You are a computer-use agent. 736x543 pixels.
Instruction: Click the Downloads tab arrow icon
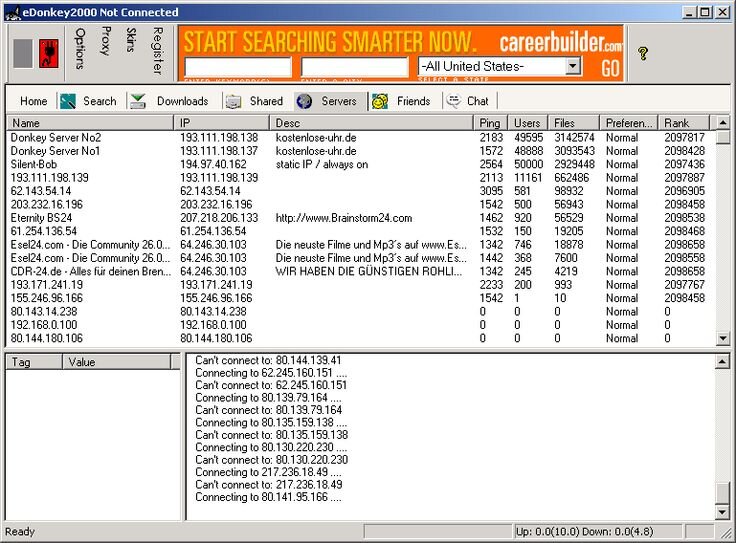138,101
